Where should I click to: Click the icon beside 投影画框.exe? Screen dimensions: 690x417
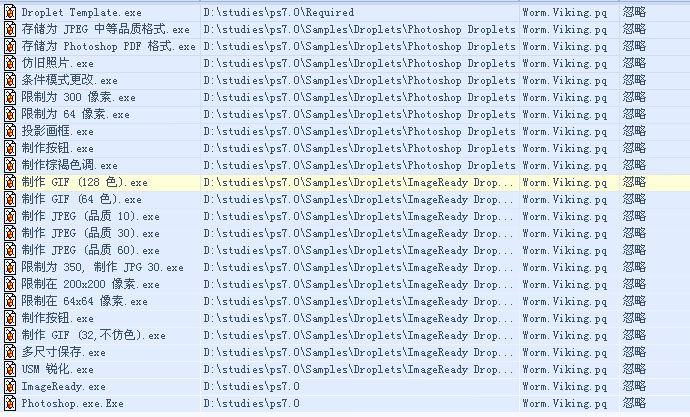coord(10,131)
